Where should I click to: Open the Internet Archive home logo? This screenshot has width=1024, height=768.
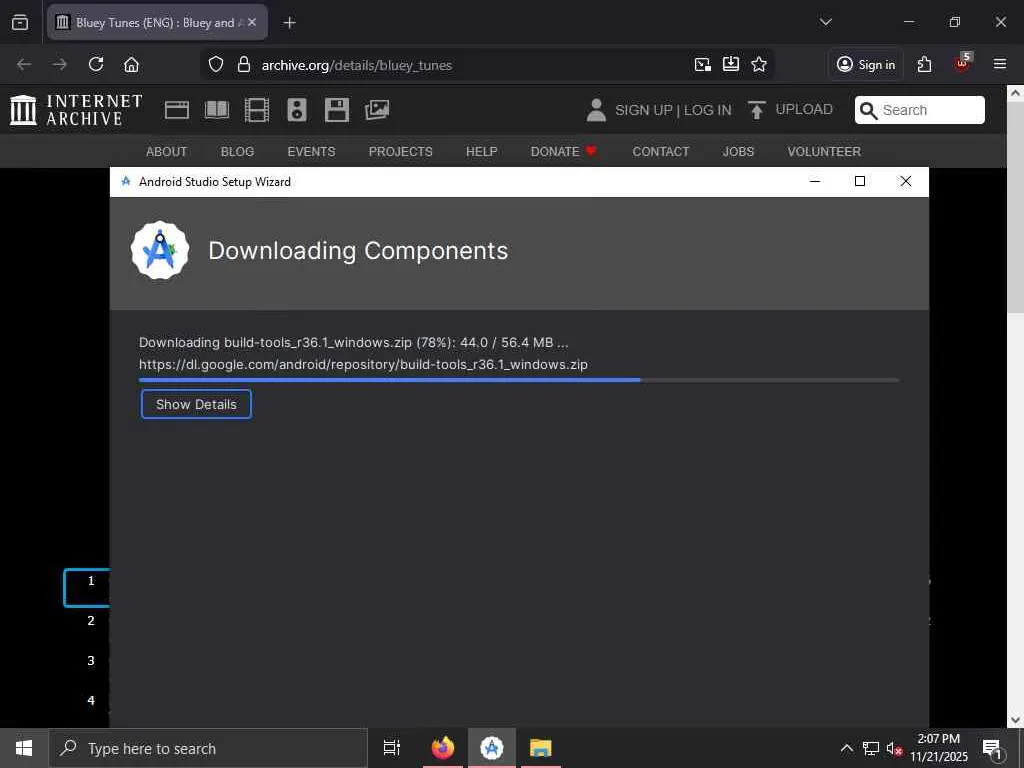pyautogui.click(x=76, y=110)
